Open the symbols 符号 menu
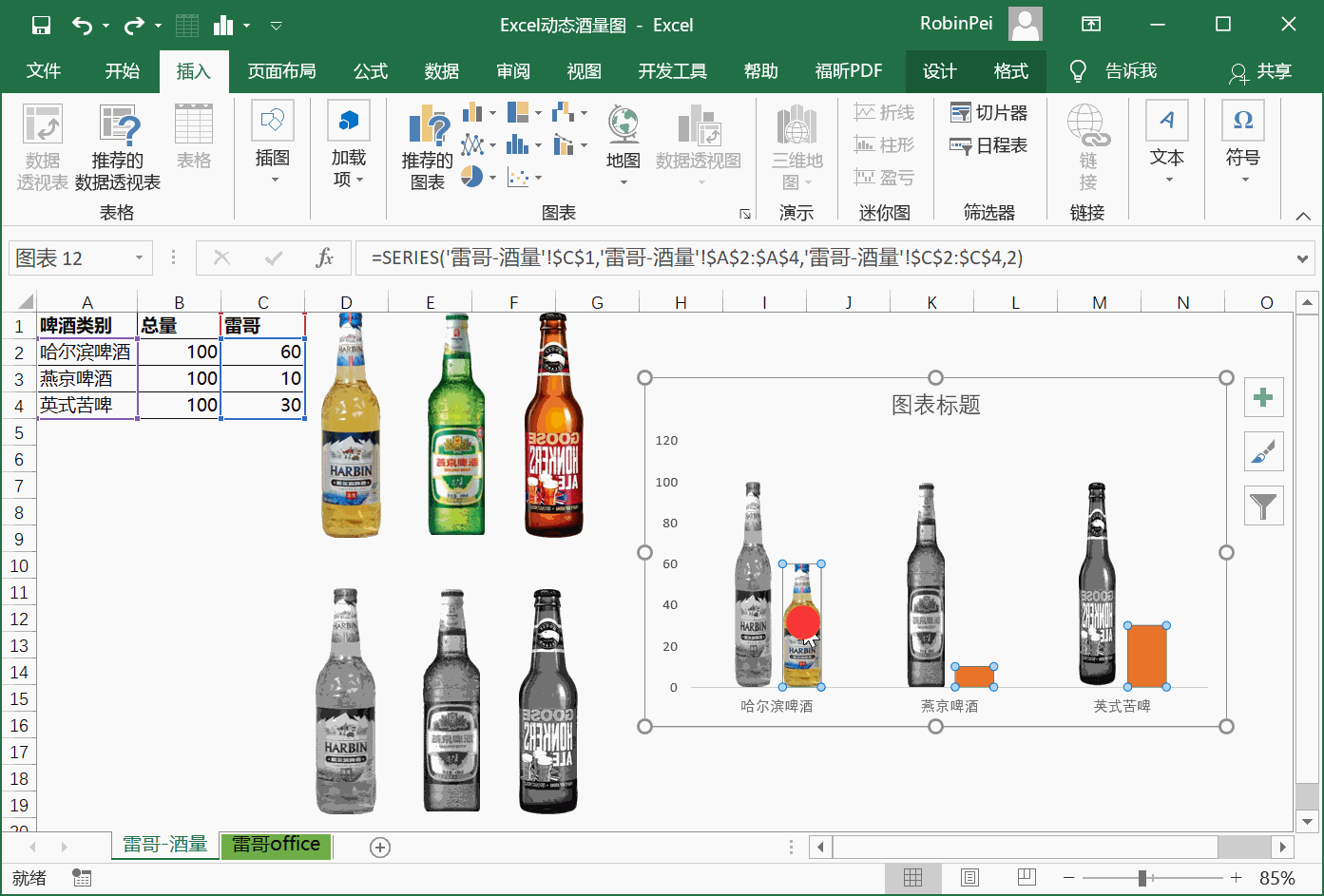This screenshot has height=896, width=1324. pyautogui.click(x=1243, y=144)
